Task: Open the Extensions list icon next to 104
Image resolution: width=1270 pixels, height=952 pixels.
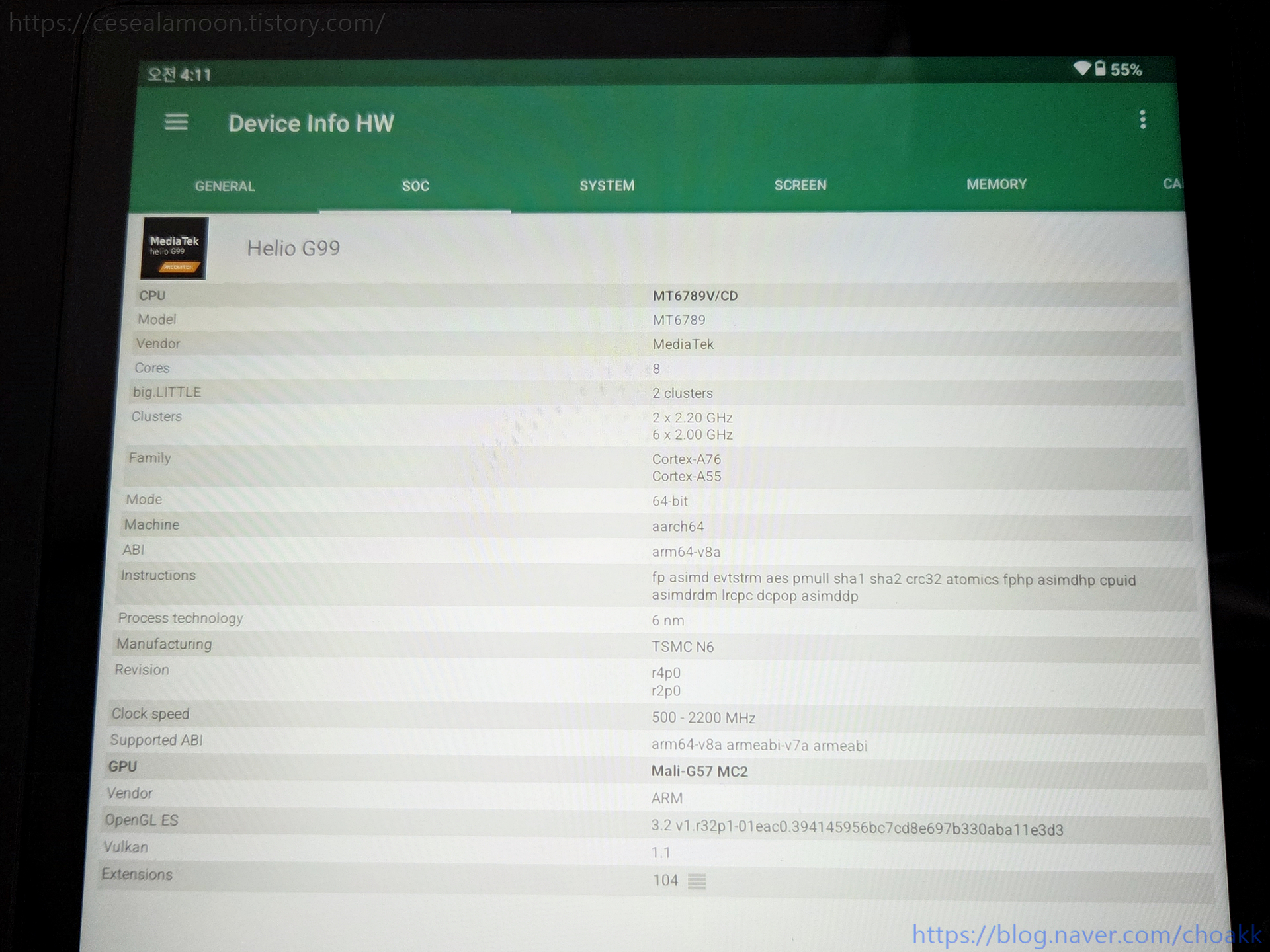Action: pyautogui.click(x=697, y=881)
